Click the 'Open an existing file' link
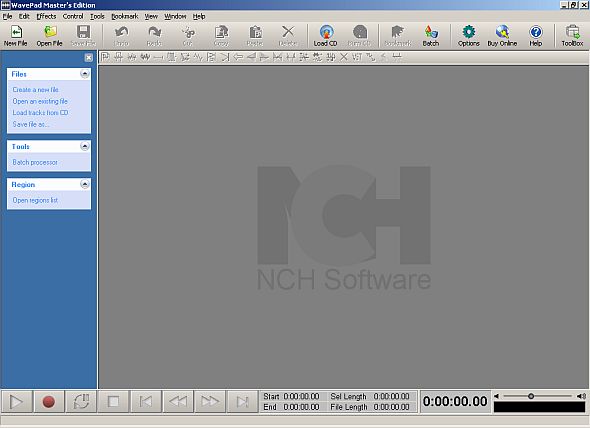The height and width of the screenshot is (428, 590). point(40,101)
